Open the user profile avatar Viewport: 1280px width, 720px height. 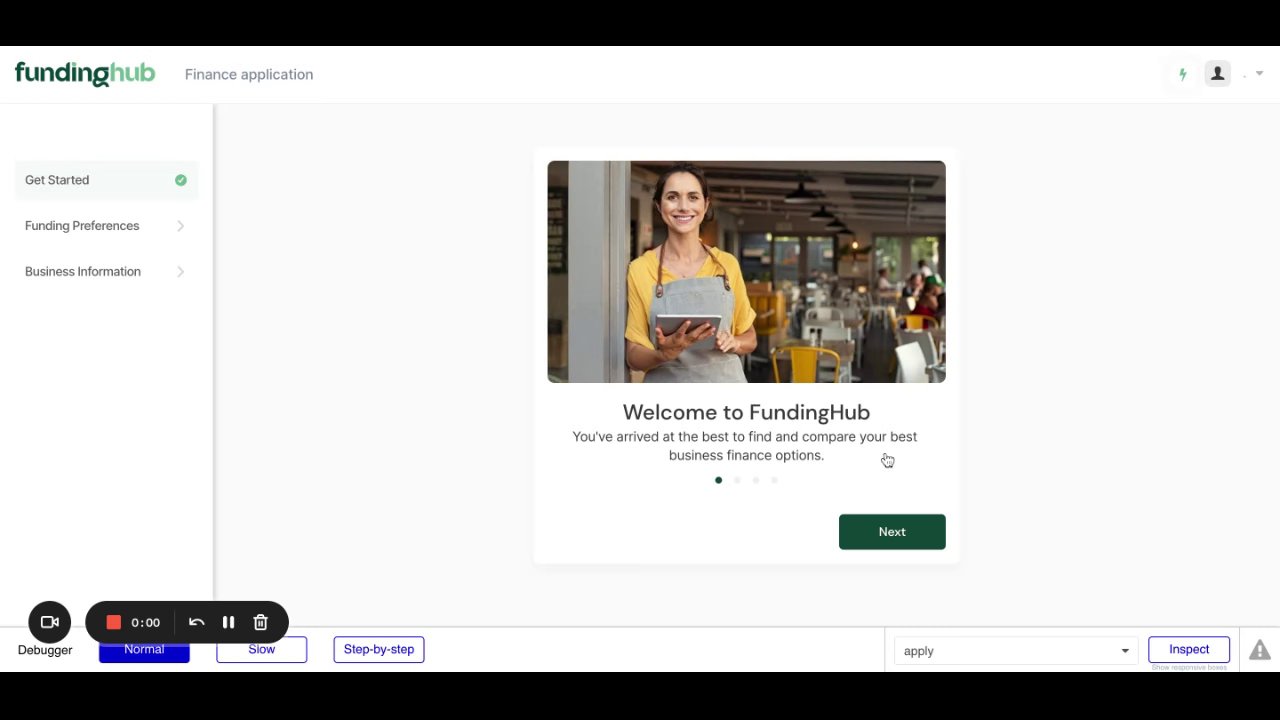pyautogui.click(x=1217, y=74)
